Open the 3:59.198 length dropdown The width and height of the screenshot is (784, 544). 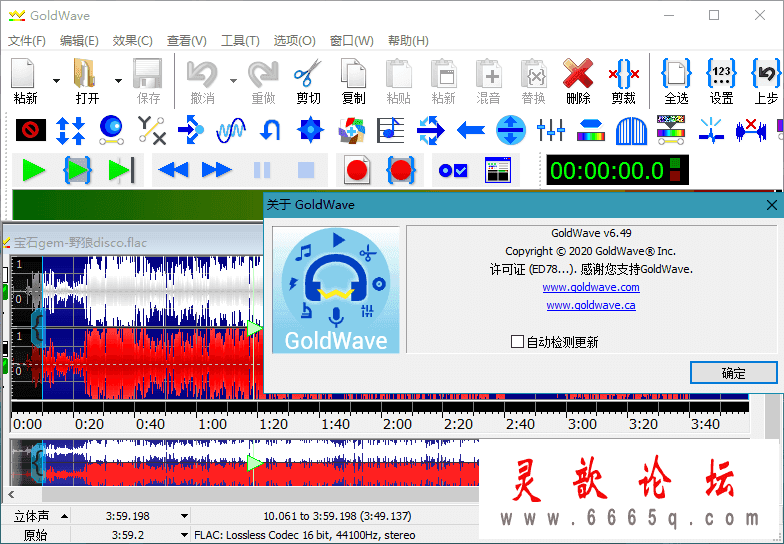(184, 516)
